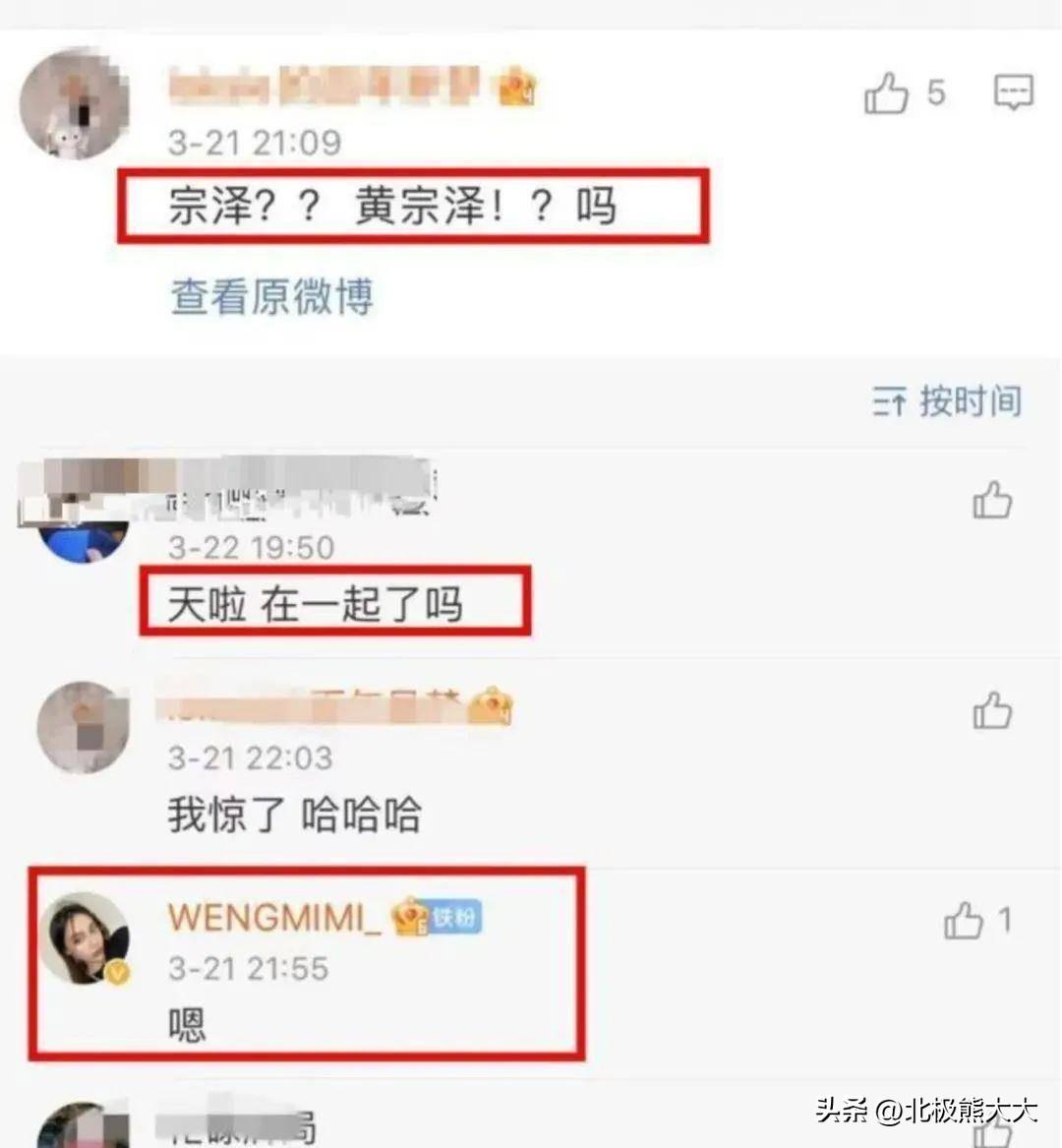Viewport: 1062px width, 1148px height.
Task: Select the comment text '天啦 在一起了吗'
Action: pos(316,605)
